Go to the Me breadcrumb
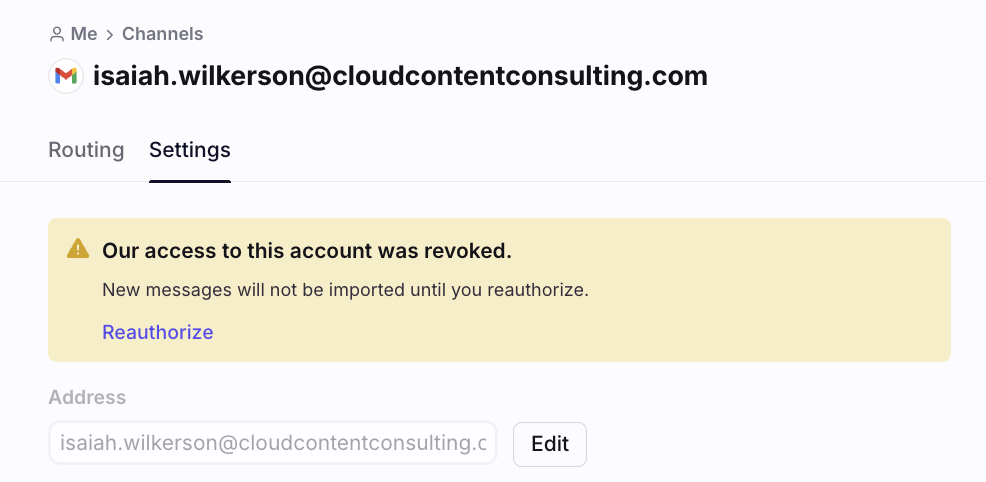 coord(84,34)
